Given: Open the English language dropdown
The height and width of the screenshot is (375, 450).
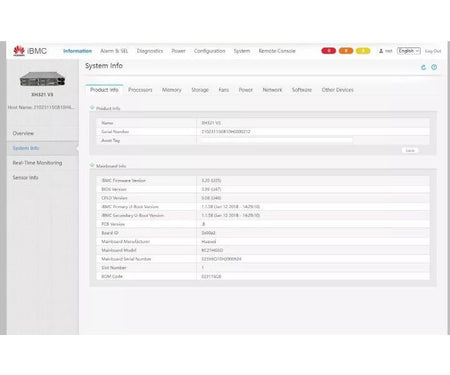Looking at the screenshot, I should pyautogui.click(x=409, y=51).
